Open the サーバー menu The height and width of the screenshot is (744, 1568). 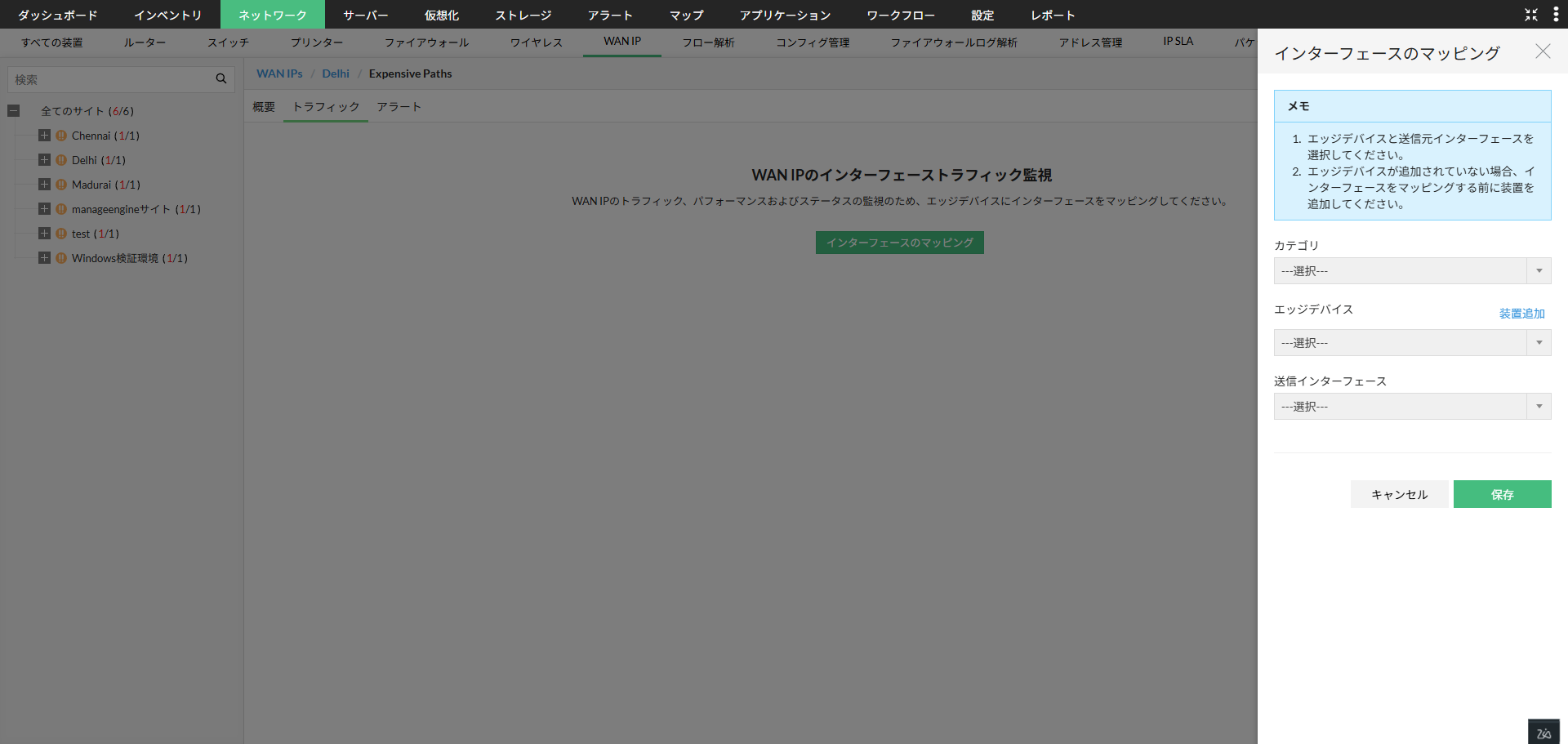point(366,15)
